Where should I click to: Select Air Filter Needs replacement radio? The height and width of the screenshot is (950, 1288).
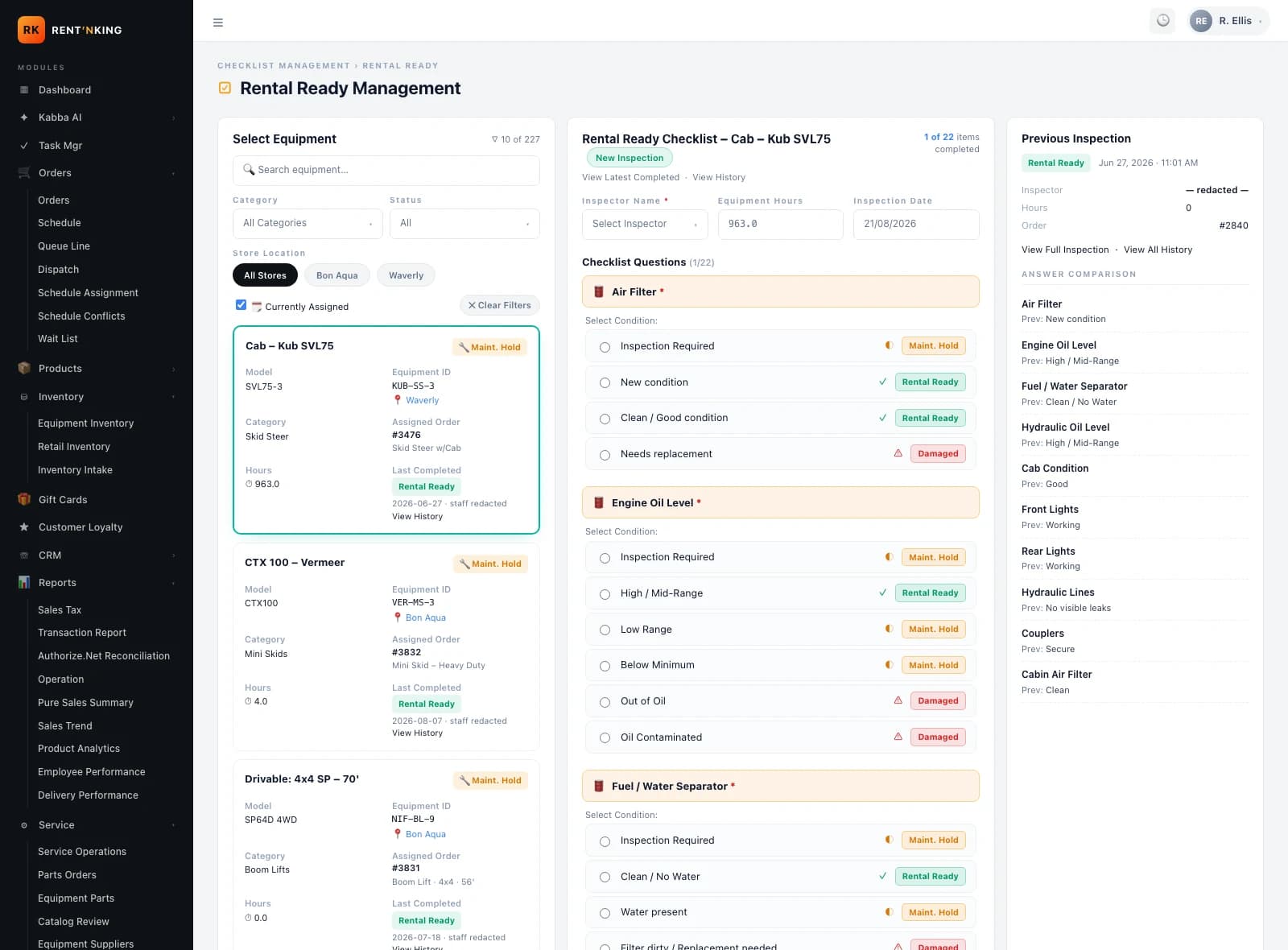[x=605, y=455]
